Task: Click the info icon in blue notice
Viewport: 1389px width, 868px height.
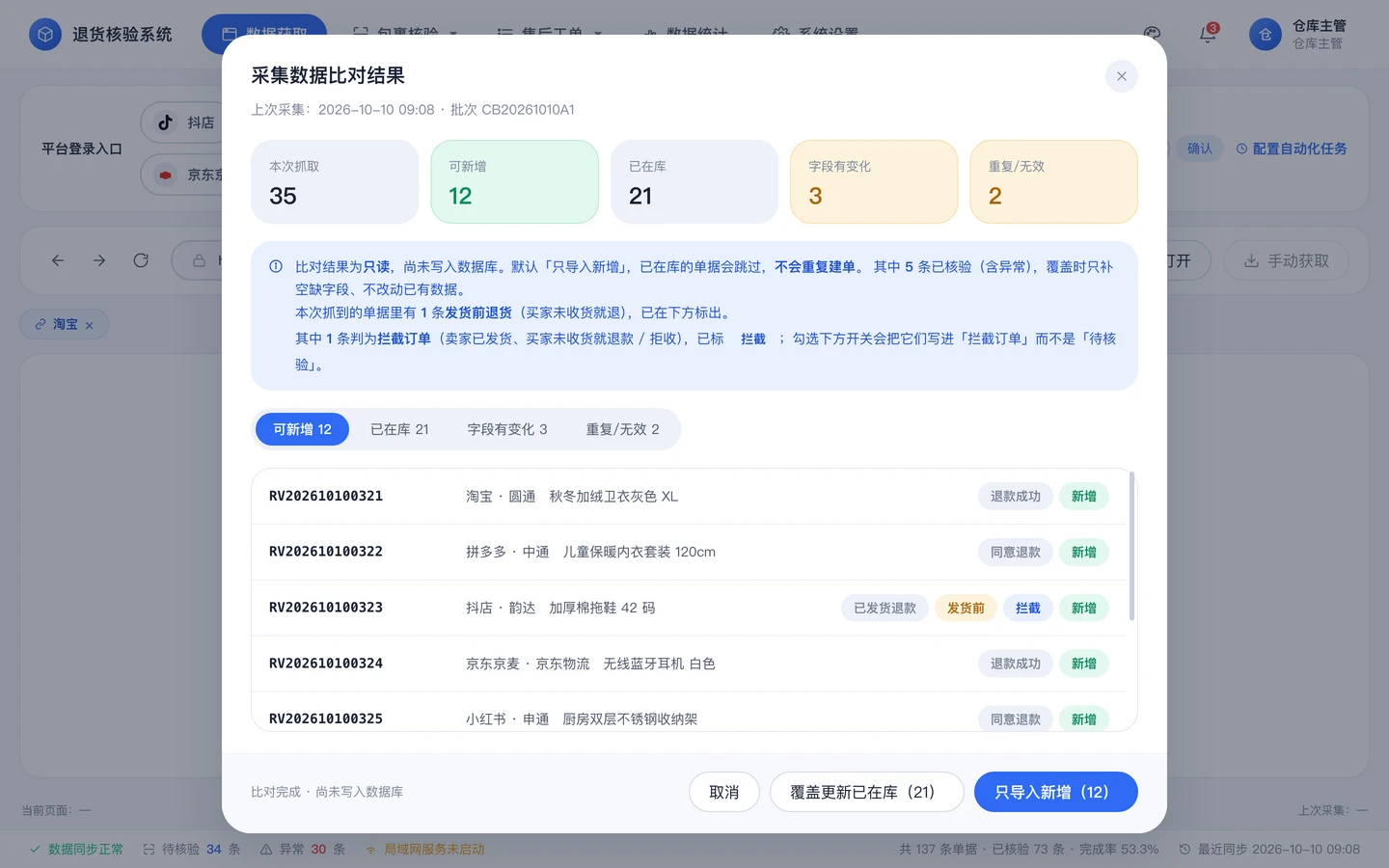Action: click(276, 266)
